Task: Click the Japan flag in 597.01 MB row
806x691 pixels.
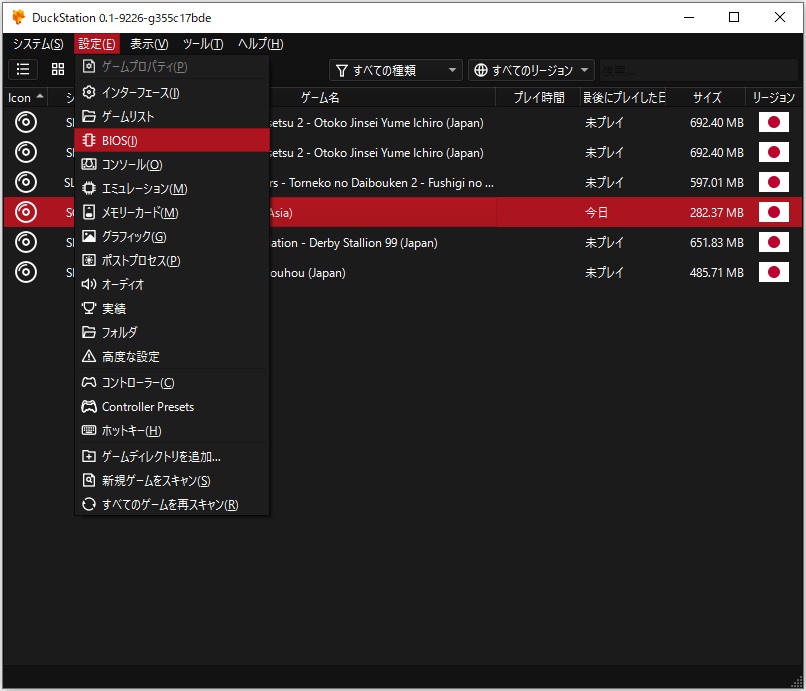Action: (774, 182)
